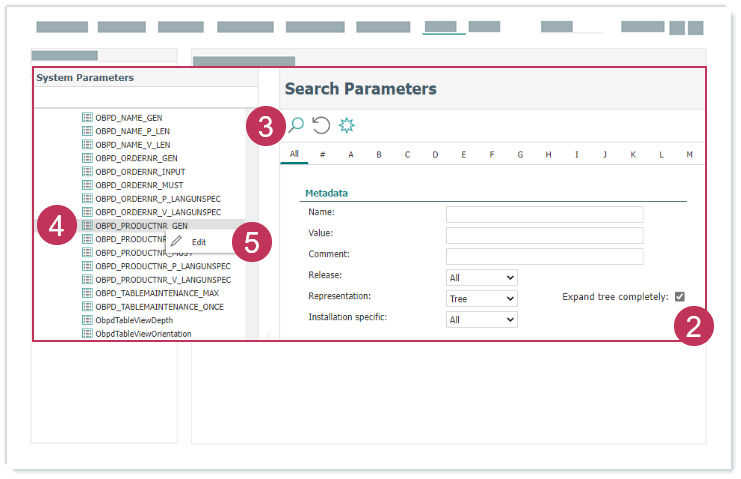Select OBPD_ORDERNR_MUST in the tree
The height and width of the screenshot is (479, 741).
[x=138, y=185]
